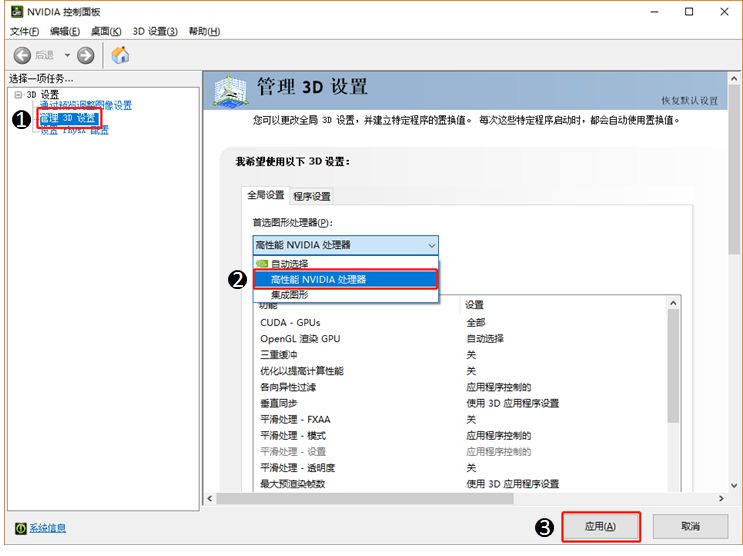This screenshot has height=556, width=743.
Task: Maximize the NVIDIA control panel window
Action: coord(689,12)
